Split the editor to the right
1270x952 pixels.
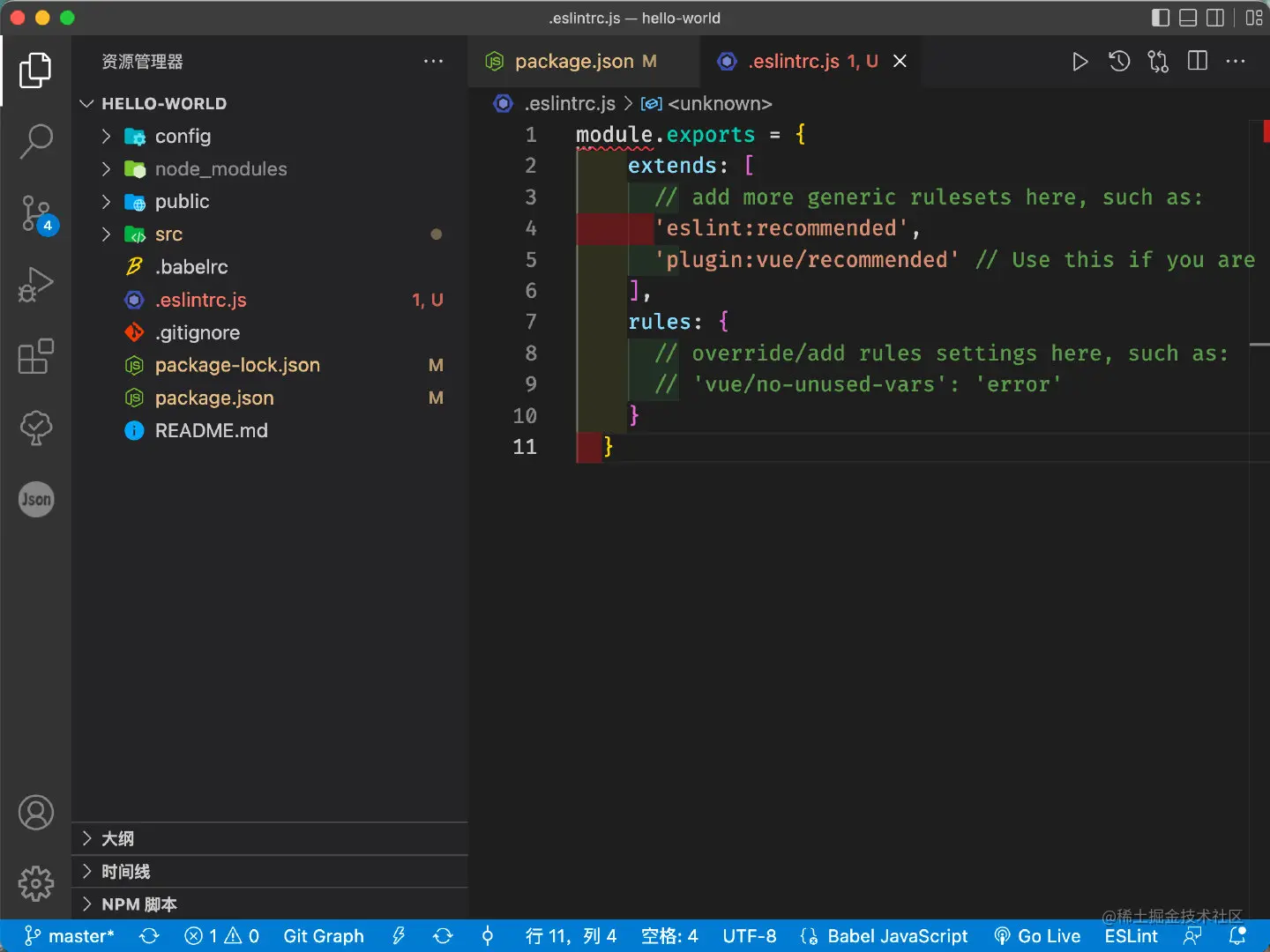tap(1198, 61)
